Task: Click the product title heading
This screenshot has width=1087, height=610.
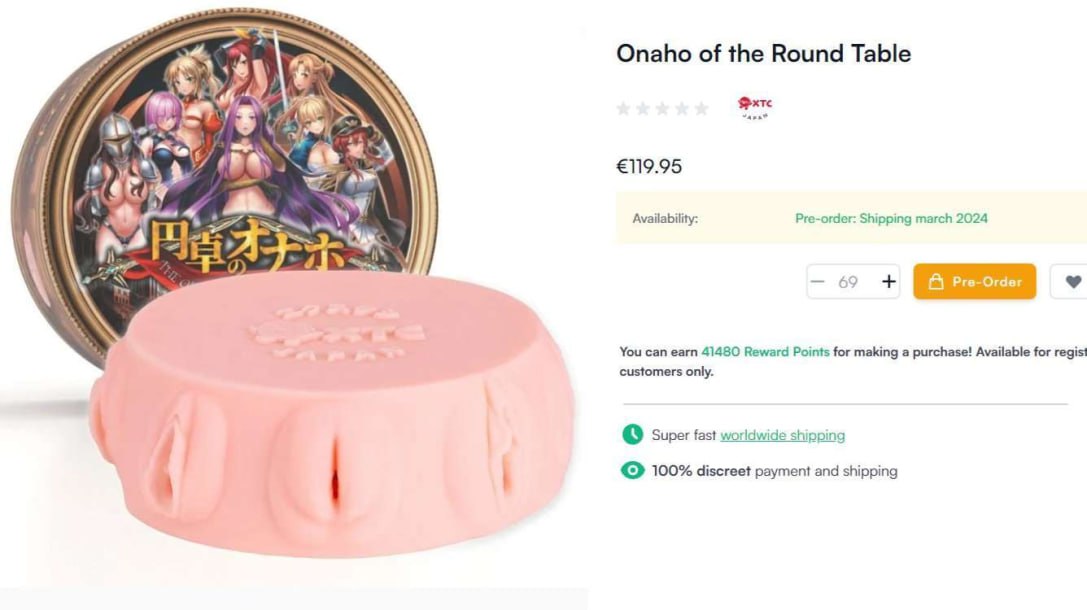Action: point(763,54)
